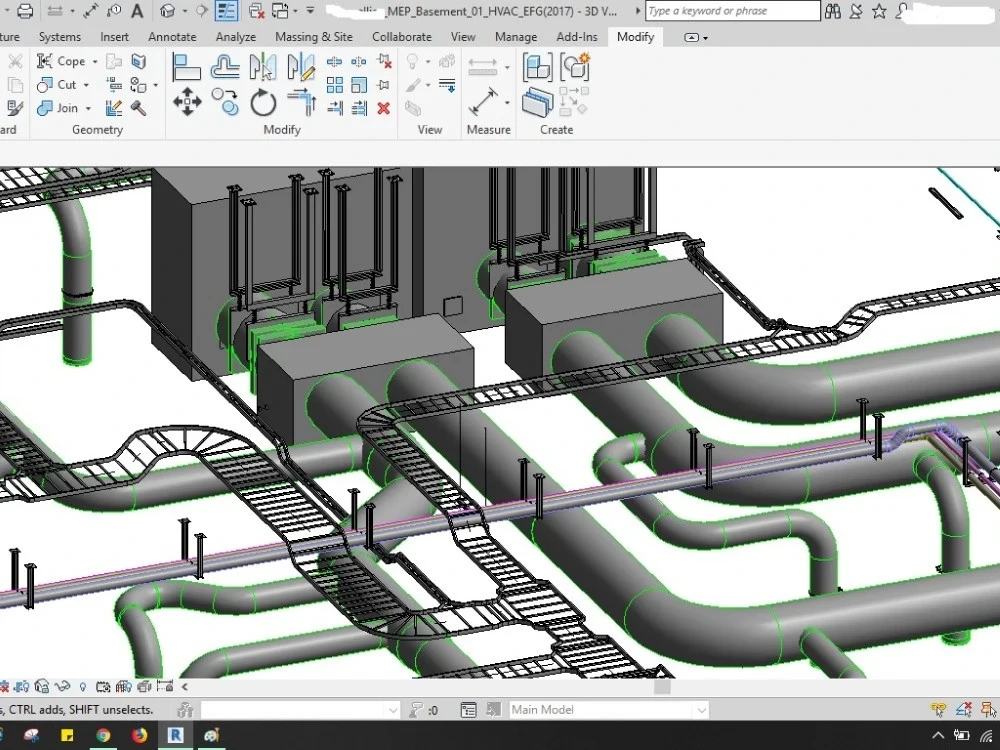1000x750 pixels.
Task: Click the Split with Gap tool
Action: 359,62
